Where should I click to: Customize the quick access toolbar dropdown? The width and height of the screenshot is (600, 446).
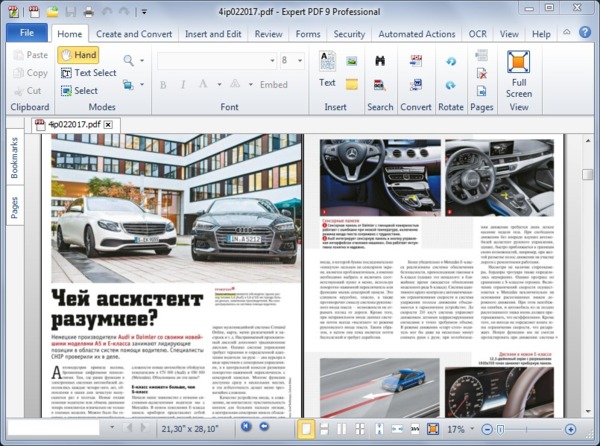coord(144,12)
